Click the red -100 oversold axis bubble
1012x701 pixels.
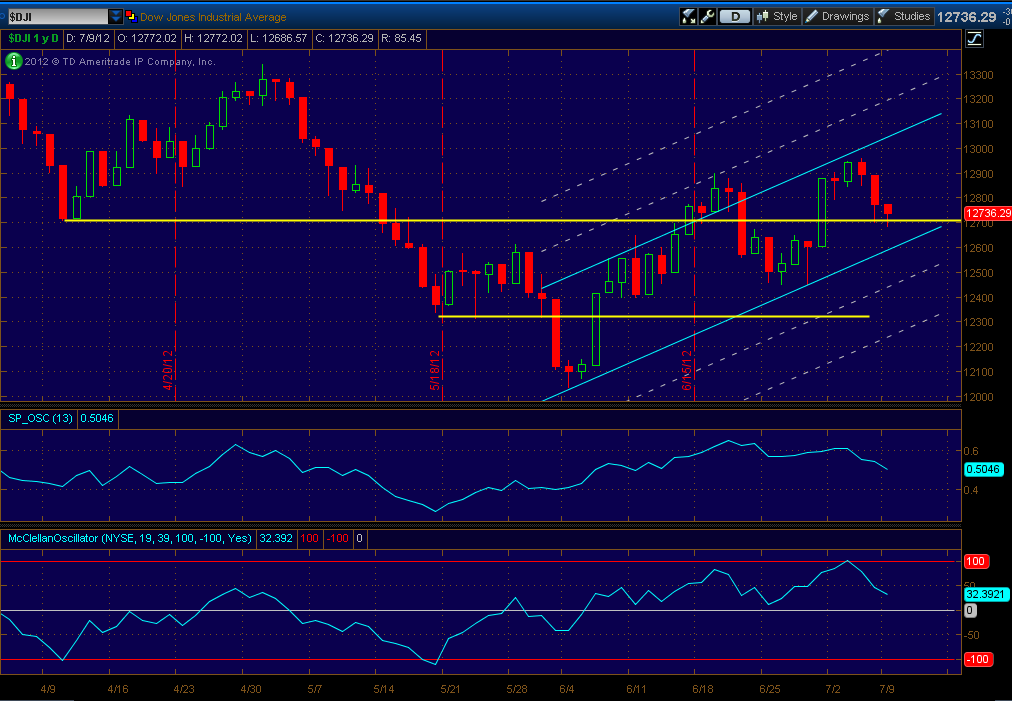tap(977, 659)
